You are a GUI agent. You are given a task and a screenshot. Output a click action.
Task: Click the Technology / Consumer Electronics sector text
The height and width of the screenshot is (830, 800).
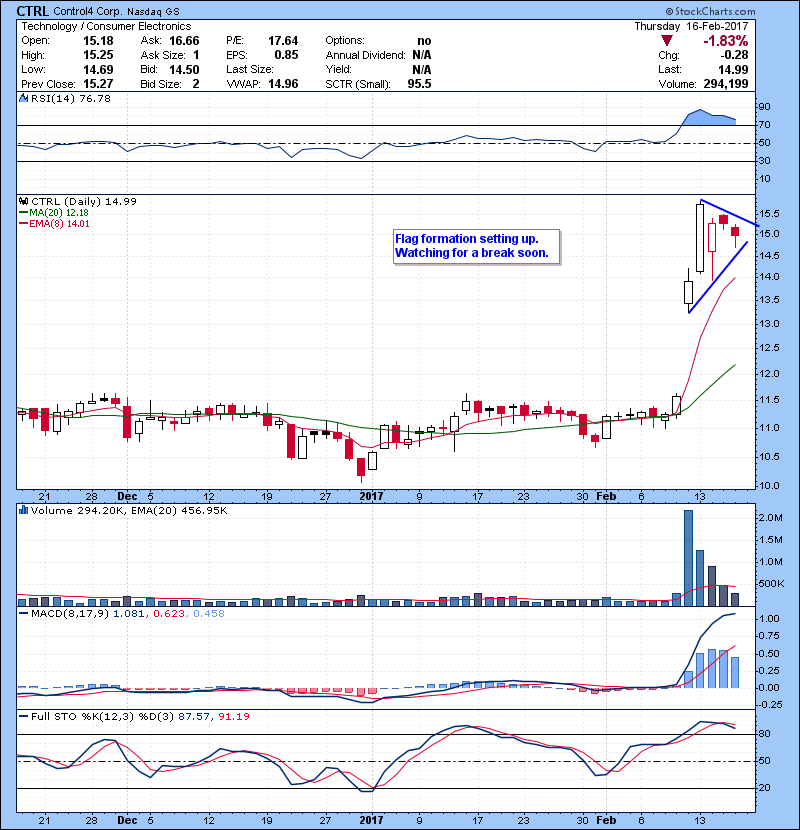106,26
